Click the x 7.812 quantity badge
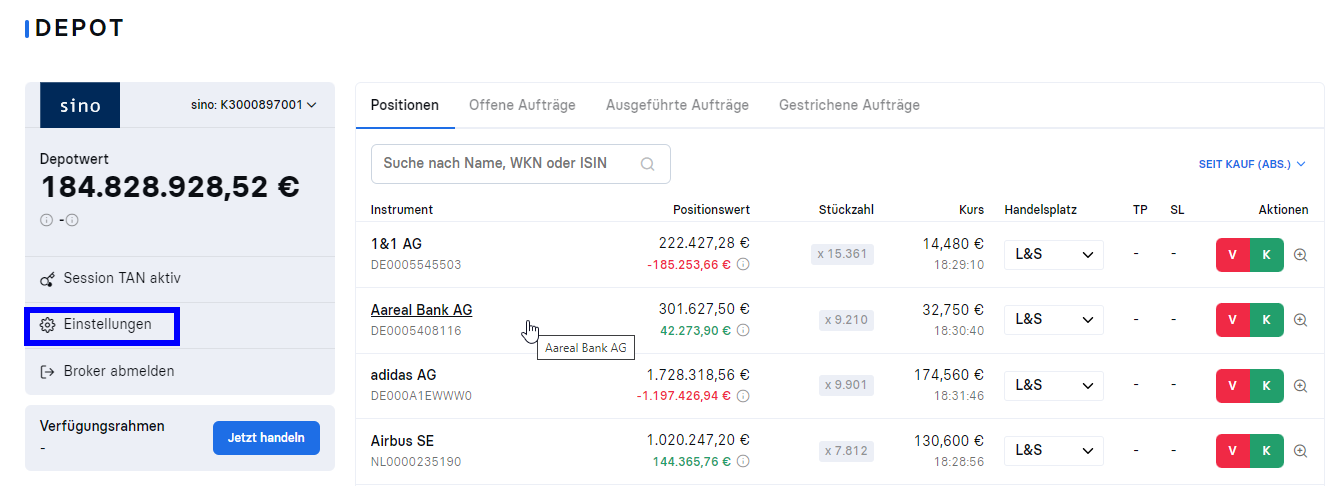Viewport: 1327px width, 486px height. point(846,451)
